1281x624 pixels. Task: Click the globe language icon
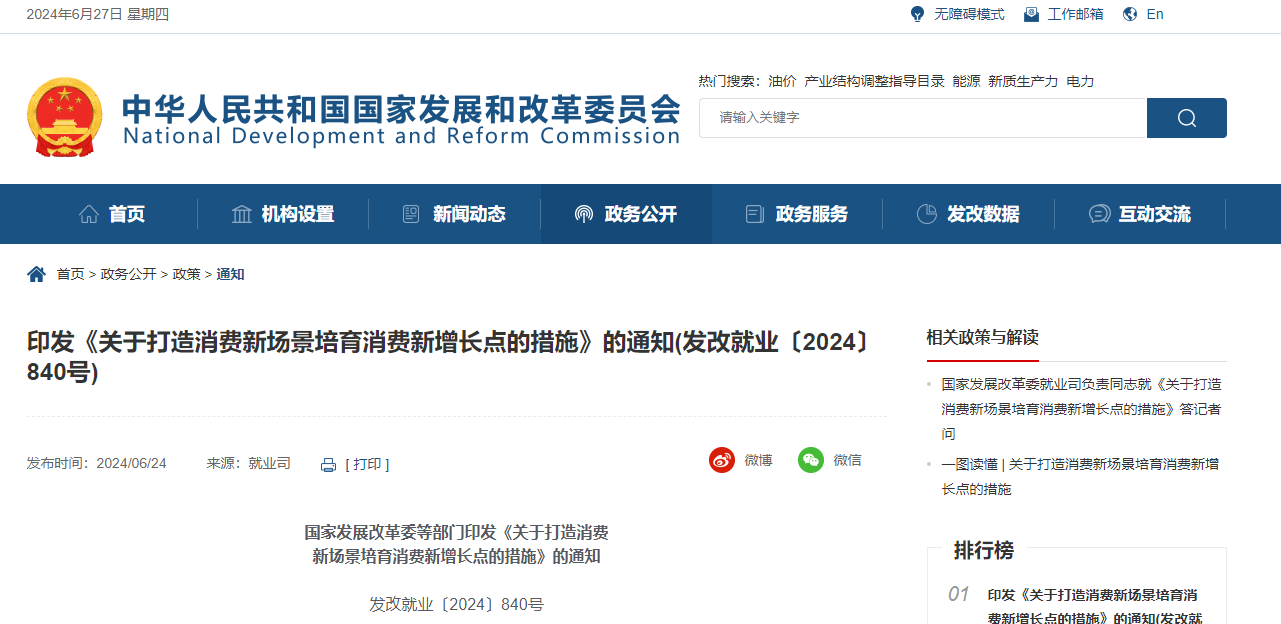[x=1130, y=14]
